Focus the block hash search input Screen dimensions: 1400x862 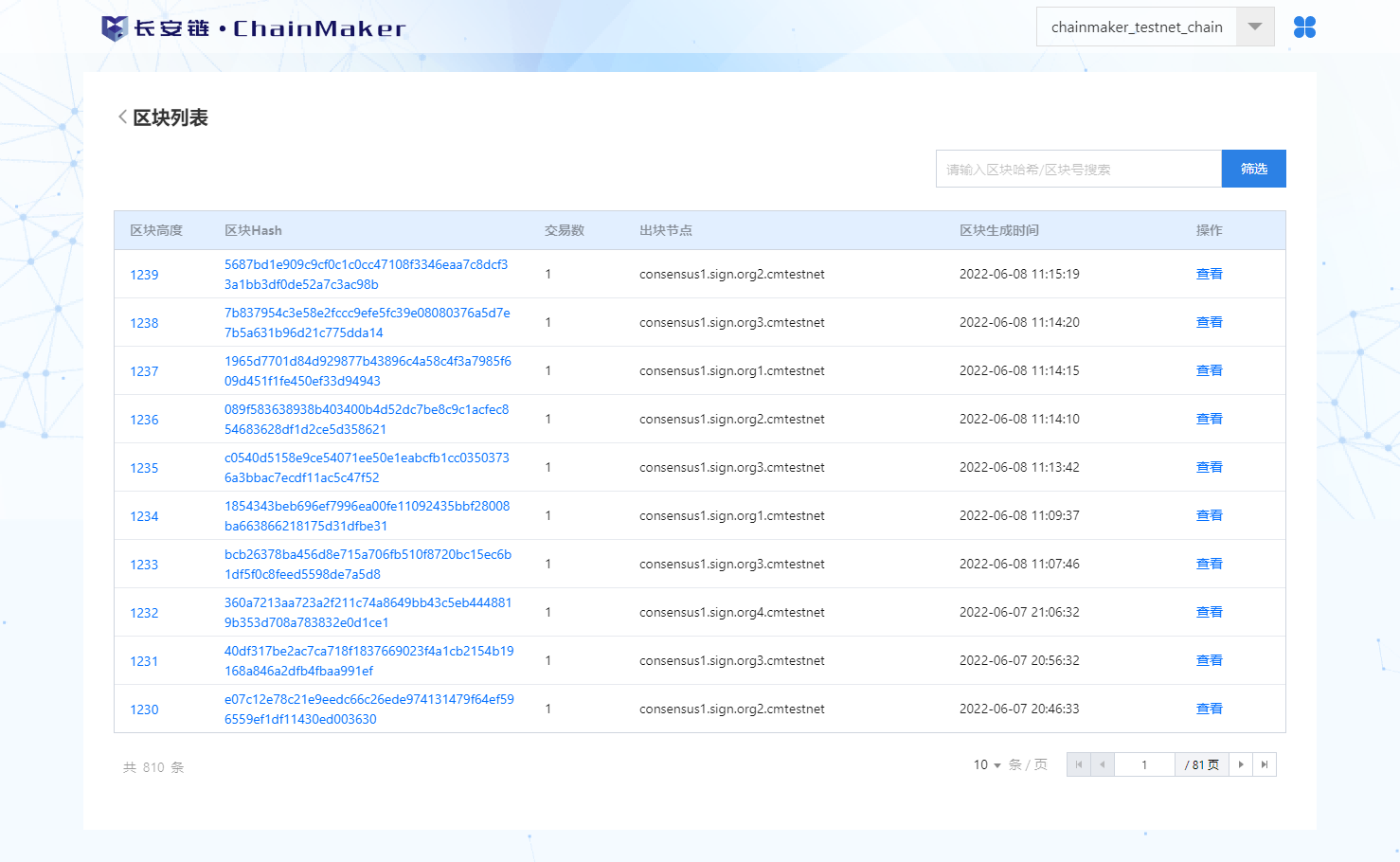pos(1078,169)
